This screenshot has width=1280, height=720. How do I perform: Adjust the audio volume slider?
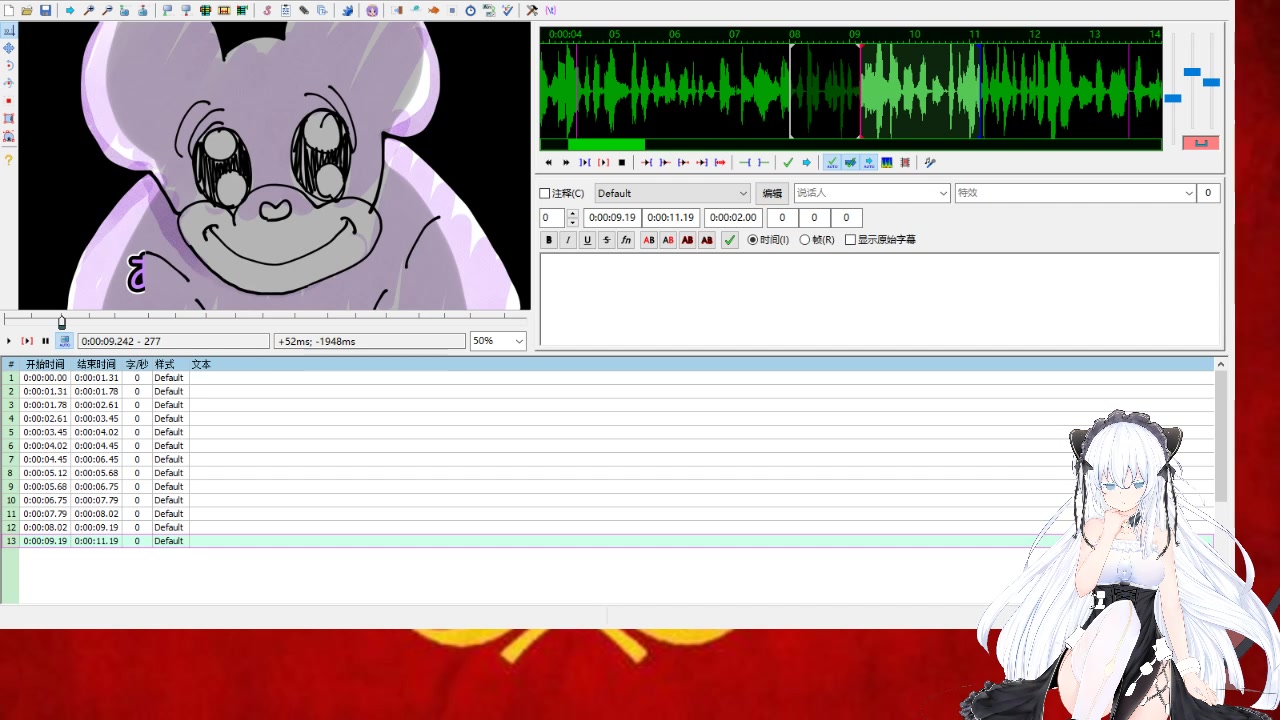pyautogui.click(x=1211, y=82)
